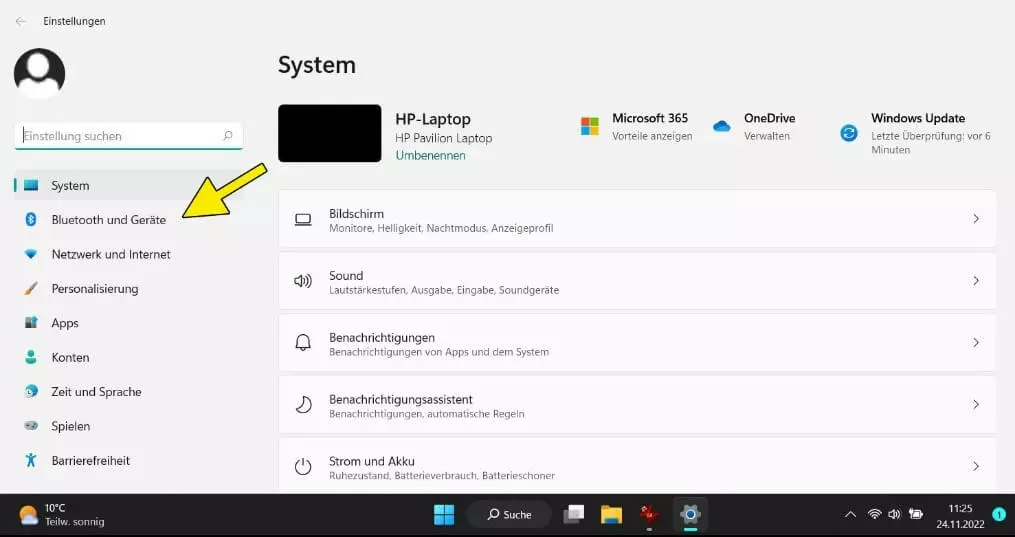The height and width of the screenshot is (537, 1015).
Task: Click the Konten person icon
Action: tap(30, 357)
